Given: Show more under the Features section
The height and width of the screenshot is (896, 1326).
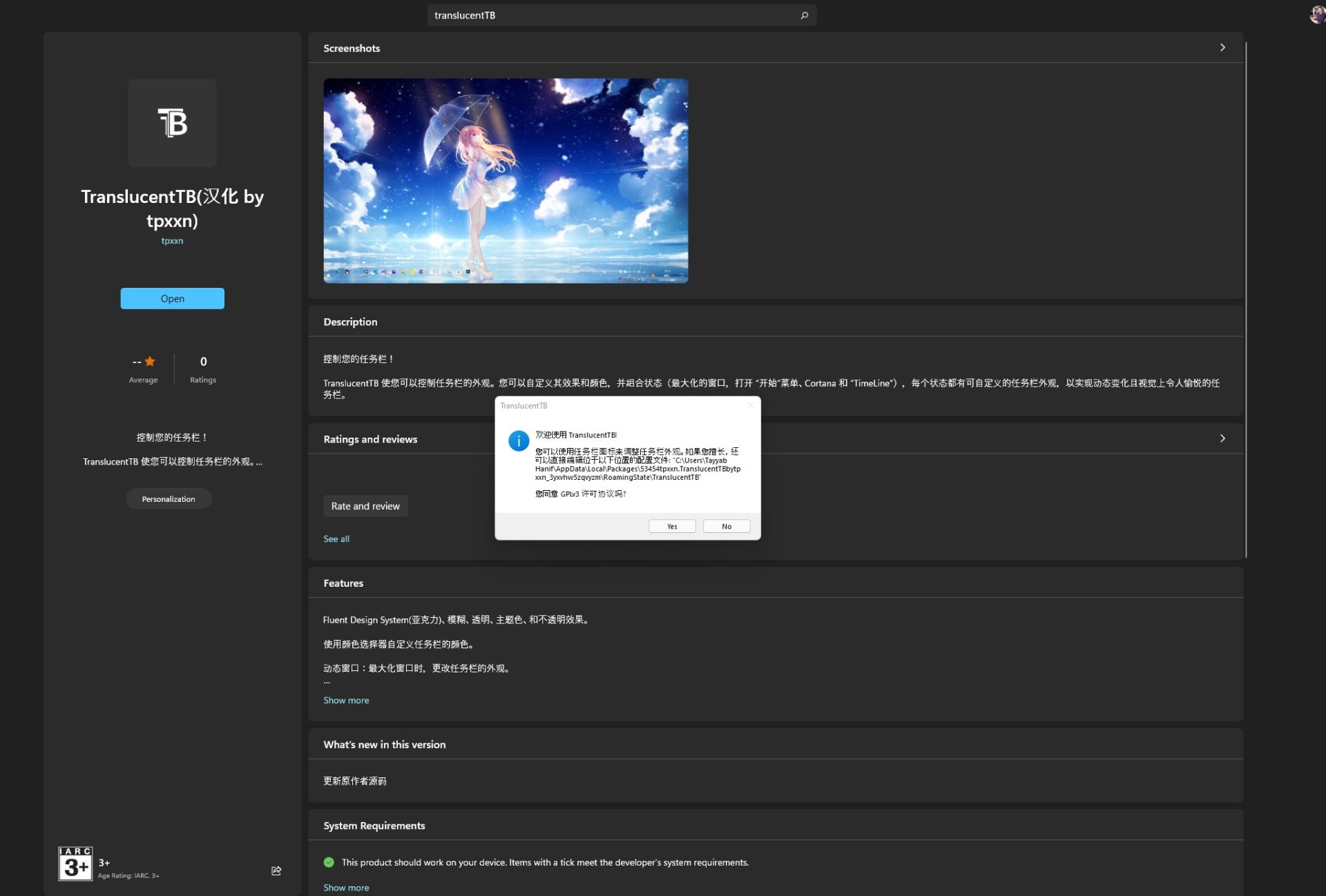Looking at the screenshot, I should (346, 700).
